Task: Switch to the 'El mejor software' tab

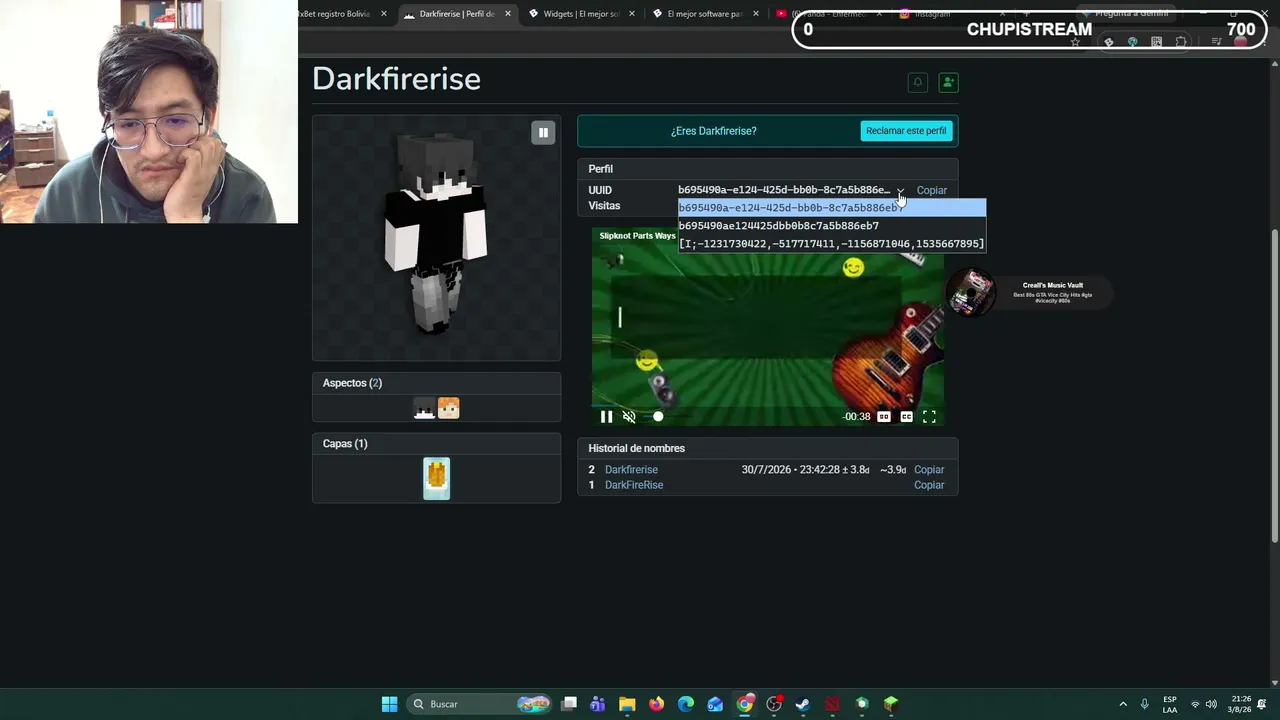Action: 704,14
